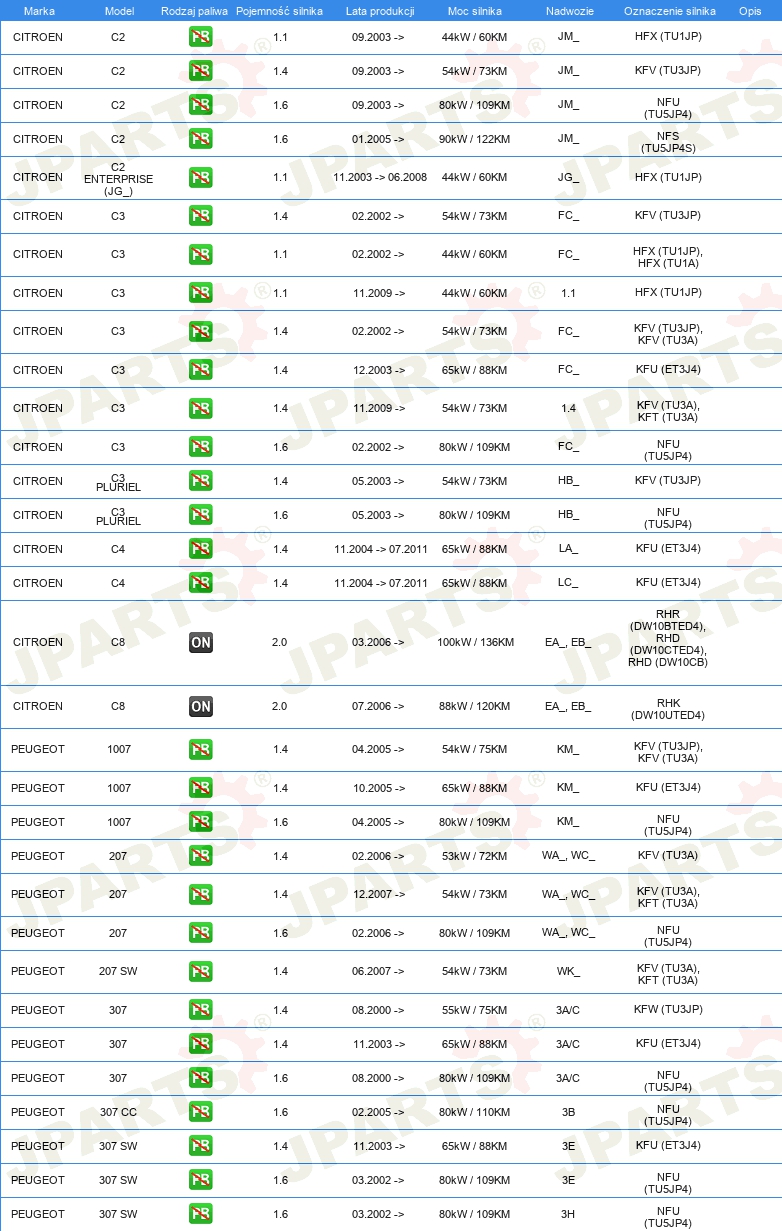
Task: Click the C2 ENTERPRISE (JG_) model cell
Action: click(118, 177)
